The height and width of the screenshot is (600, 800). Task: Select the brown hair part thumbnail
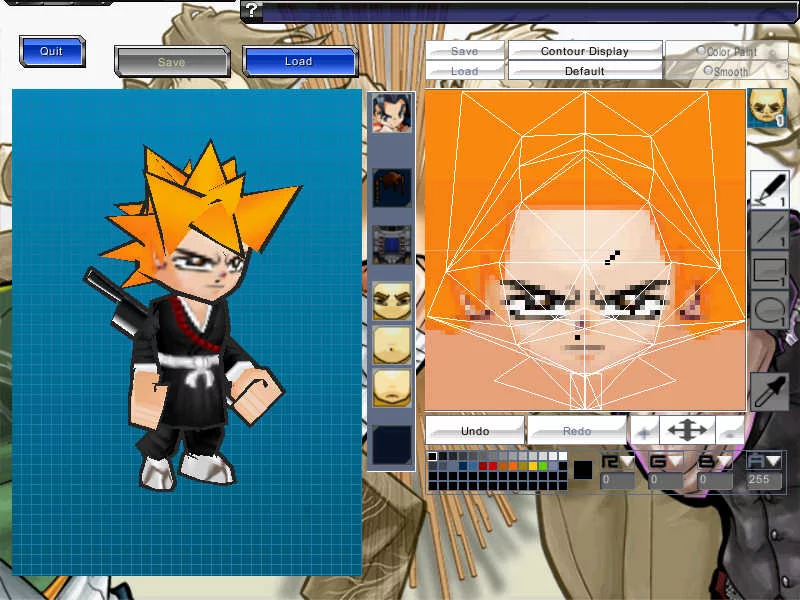391,188
